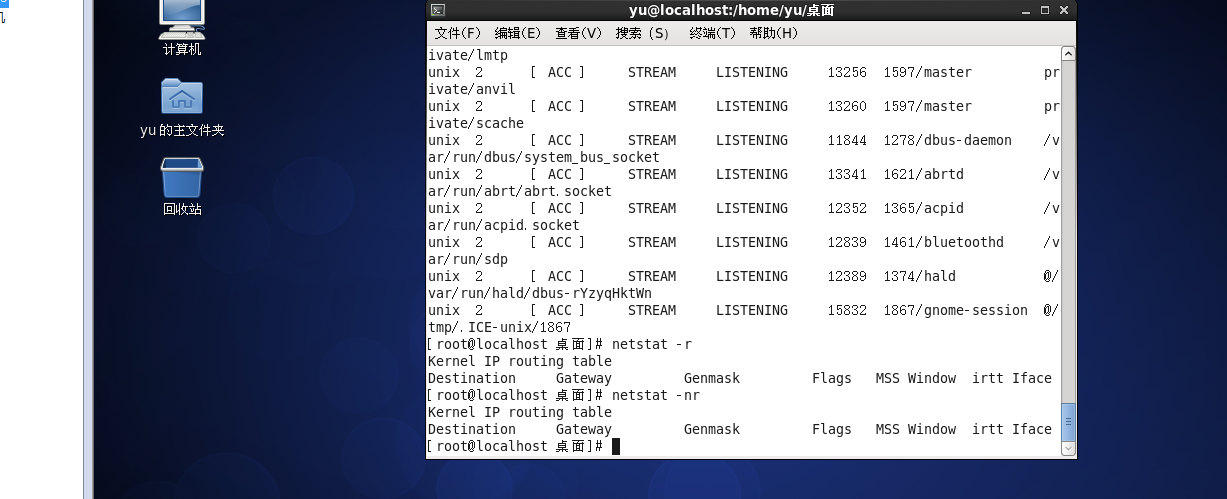Open the 查看(V) menu
Image resolution: width=1227 pixels, height=499 pixels.
(579, 33)
